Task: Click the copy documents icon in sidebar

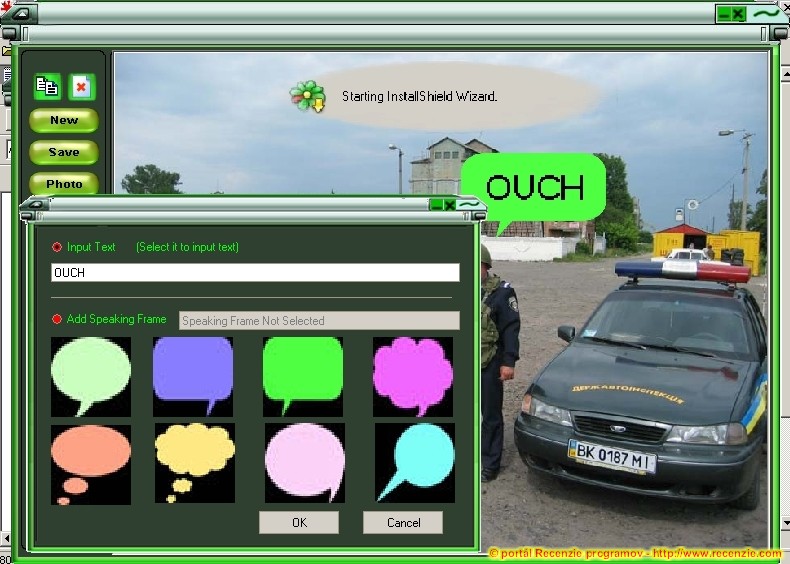Action: pos(47,87)
